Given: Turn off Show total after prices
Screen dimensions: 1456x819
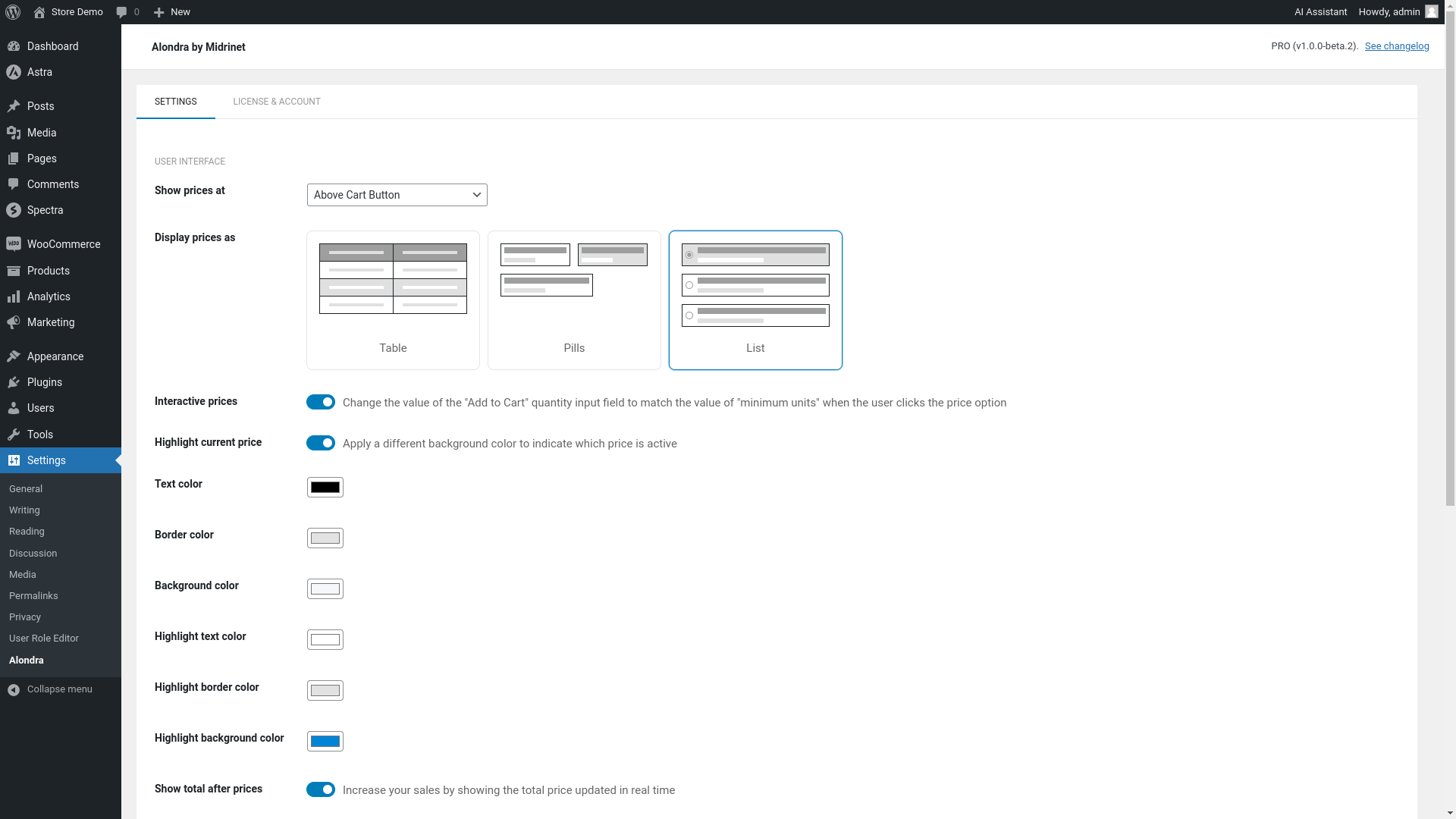Looking at the screenshot, I should (321, 789).
